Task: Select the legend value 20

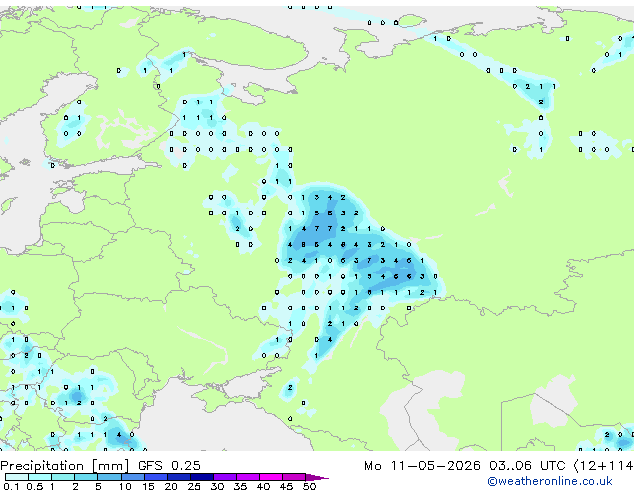Action: click(x=171, y=486)
